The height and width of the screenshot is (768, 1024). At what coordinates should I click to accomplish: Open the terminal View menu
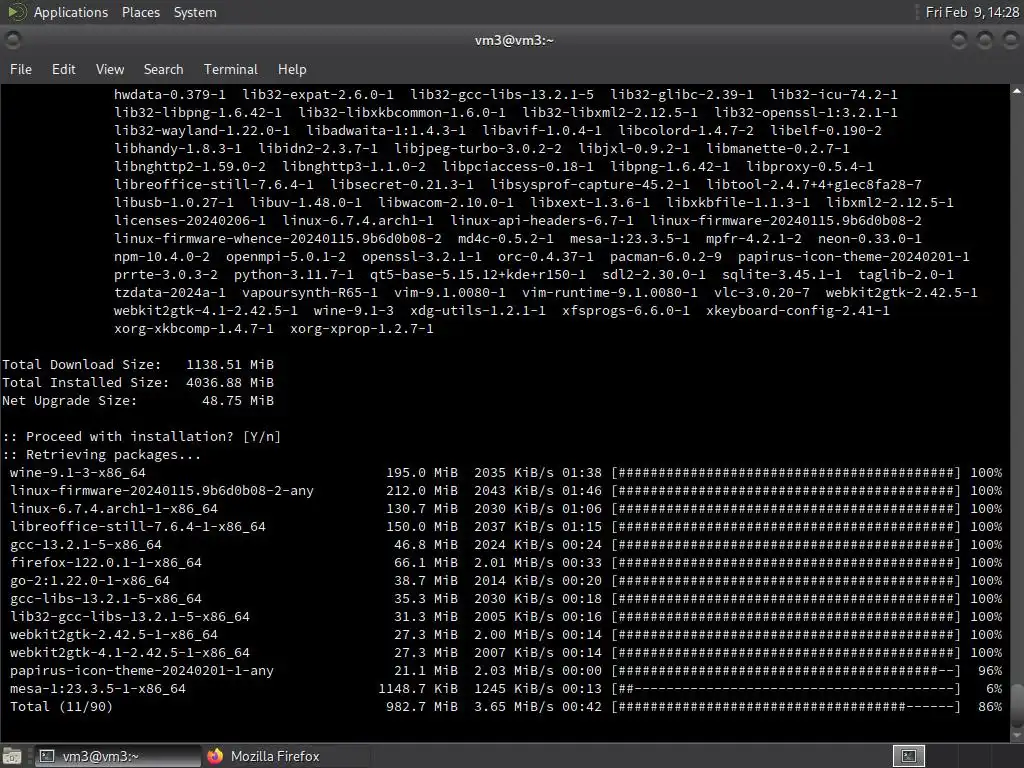point(110,69)
